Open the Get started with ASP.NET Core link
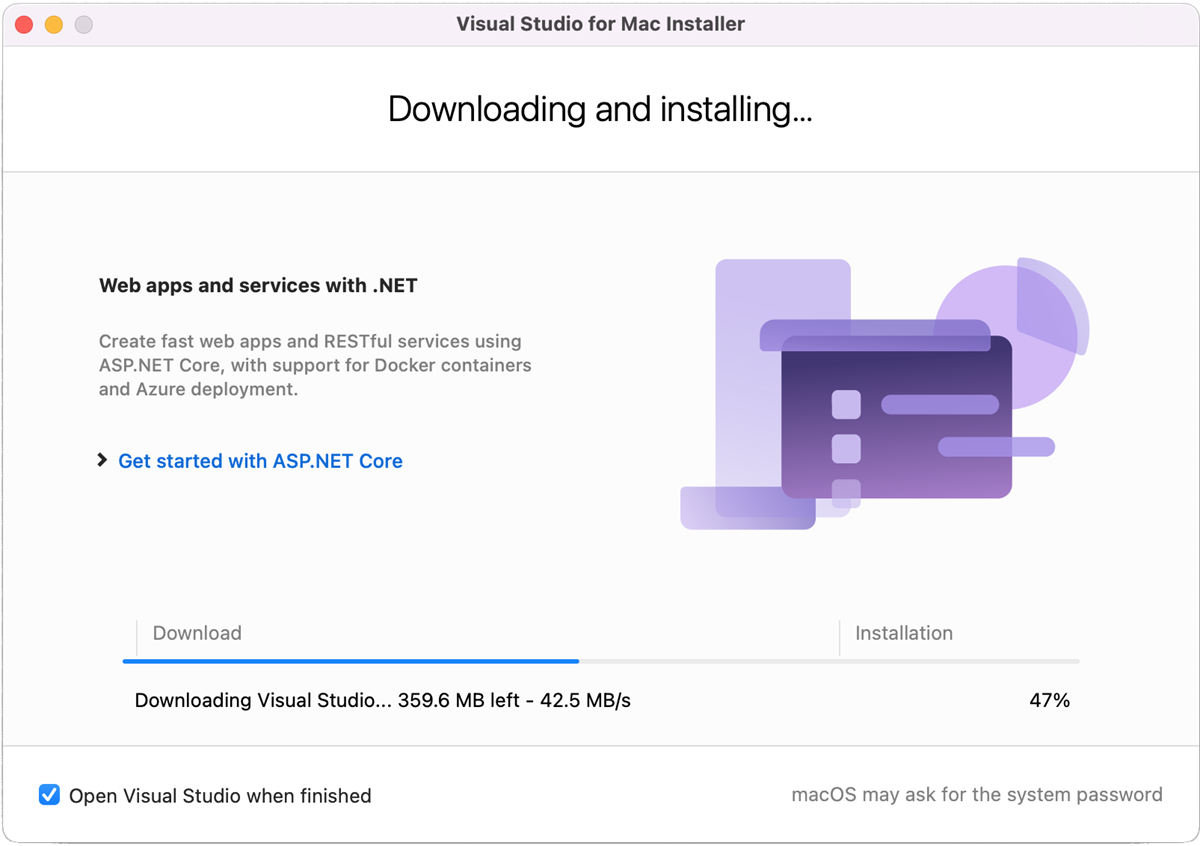 pyautogui.click(x=260, y=461)
